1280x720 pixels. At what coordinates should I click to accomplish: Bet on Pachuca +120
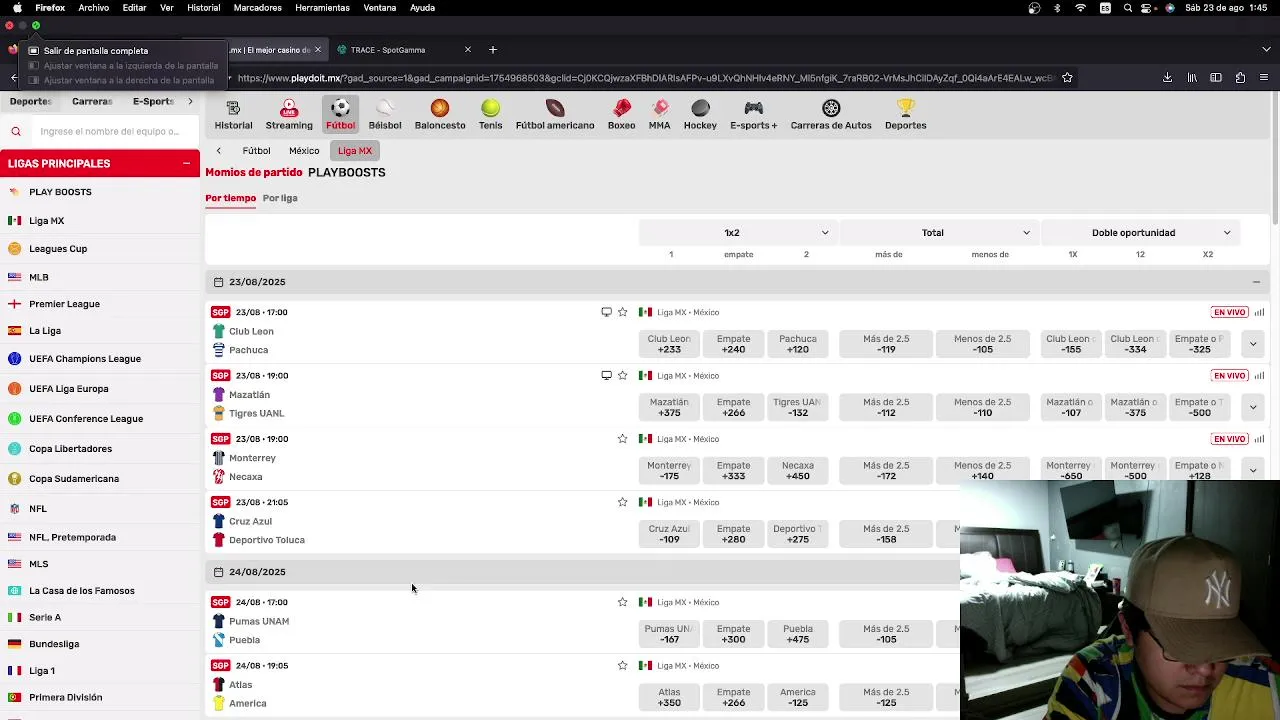coord(798,344)
